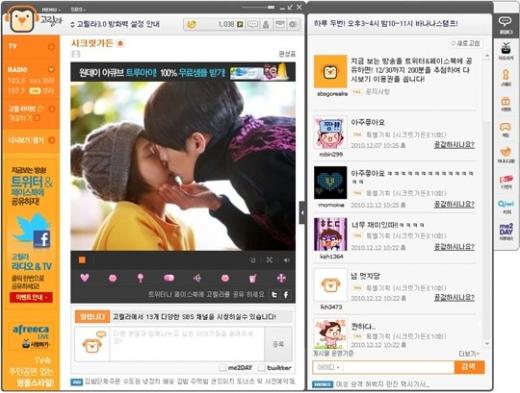Image resolution: width=520 pixels, height=393 pixels.
Task: Open the mail envelope toolbar icon
Action: pos(279,24)
